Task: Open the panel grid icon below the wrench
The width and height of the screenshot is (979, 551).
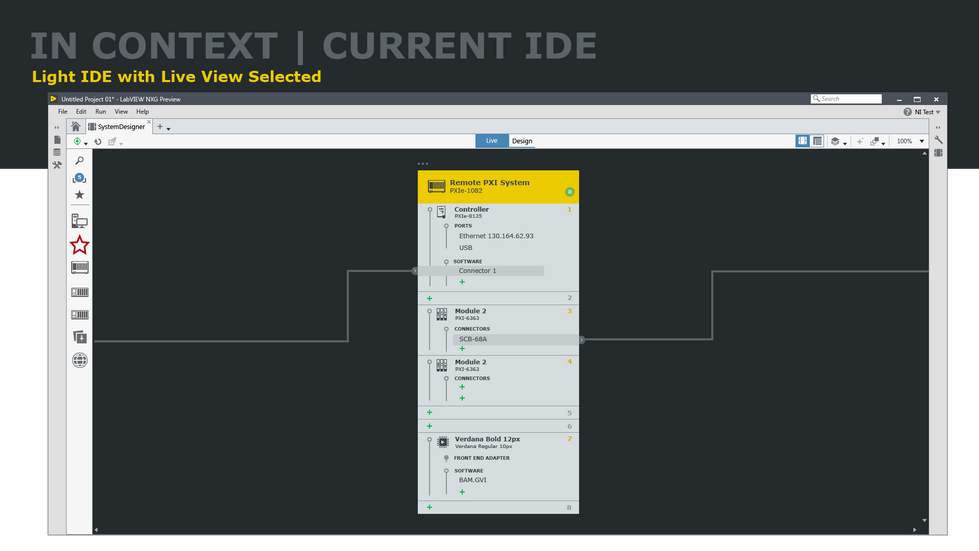Action: (x=938, y=153)
